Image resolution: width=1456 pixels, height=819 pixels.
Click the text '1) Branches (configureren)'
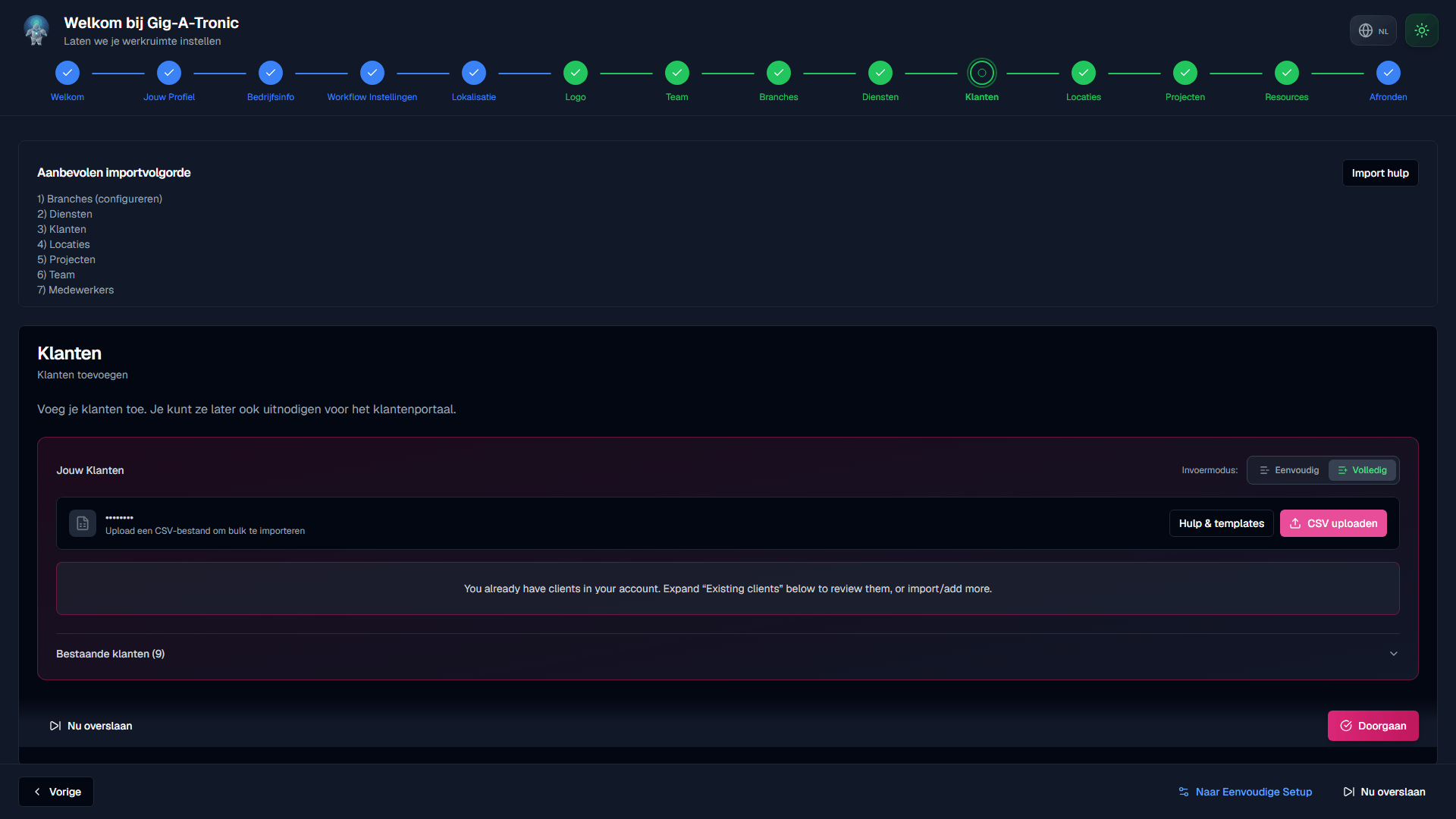[99, 199]
